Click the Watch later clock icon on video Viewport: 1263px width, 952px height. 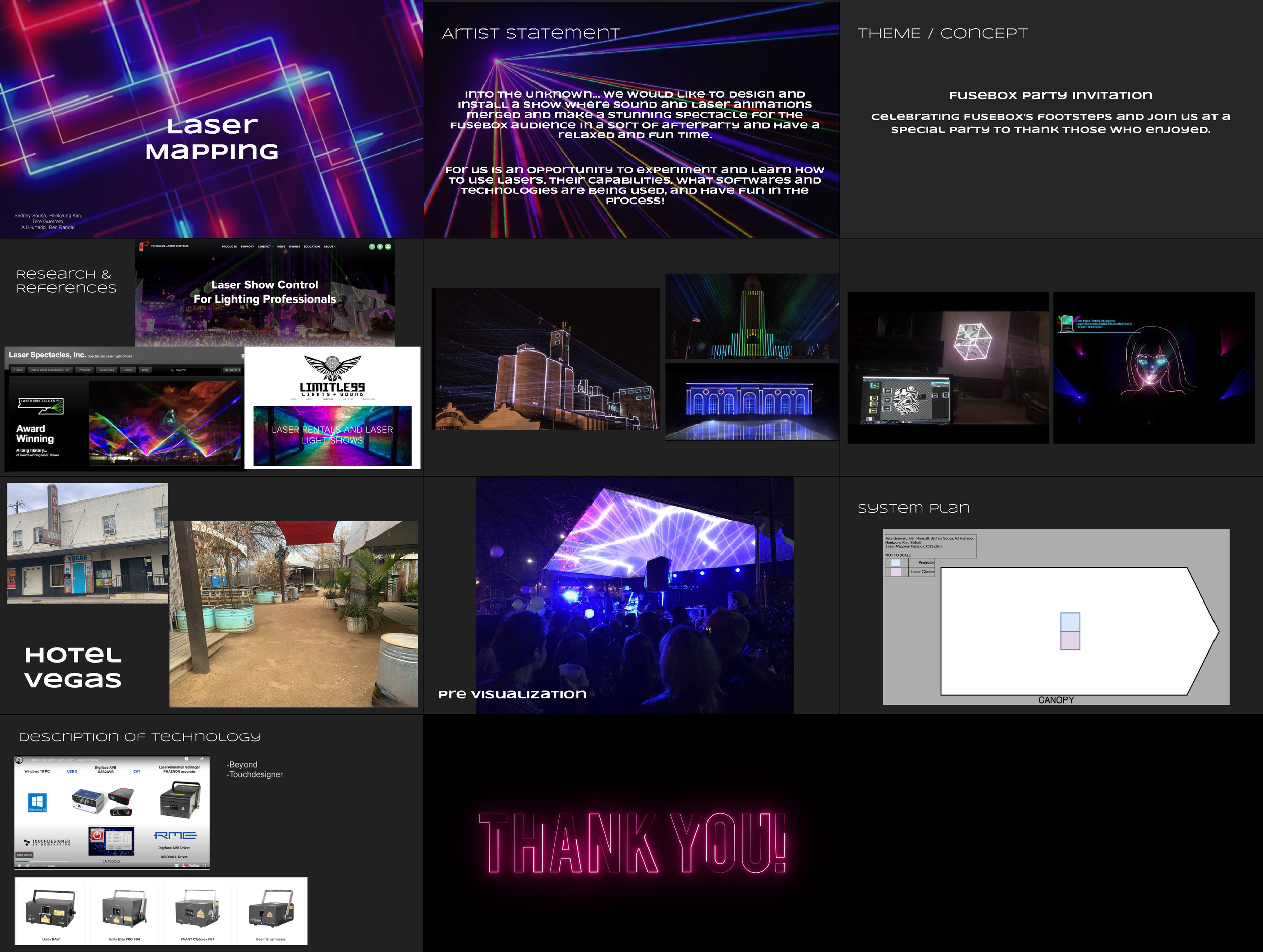click(x=187, y=759)
